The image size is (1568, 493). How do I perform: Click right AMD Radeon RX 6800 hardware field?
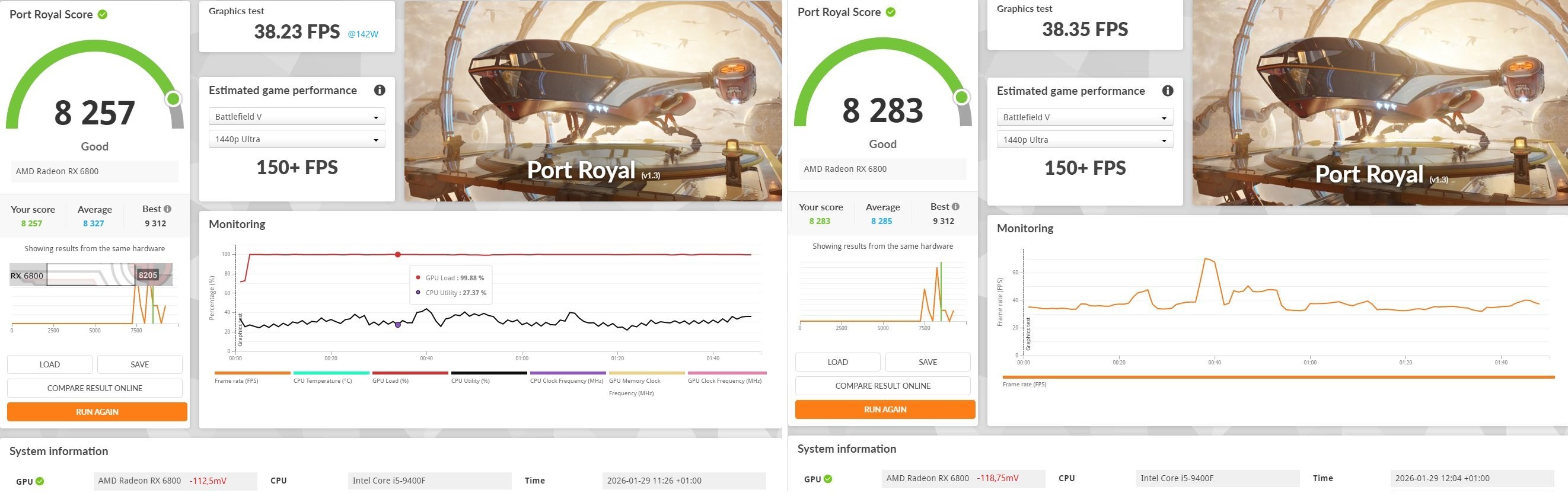[x=882, y=168]
